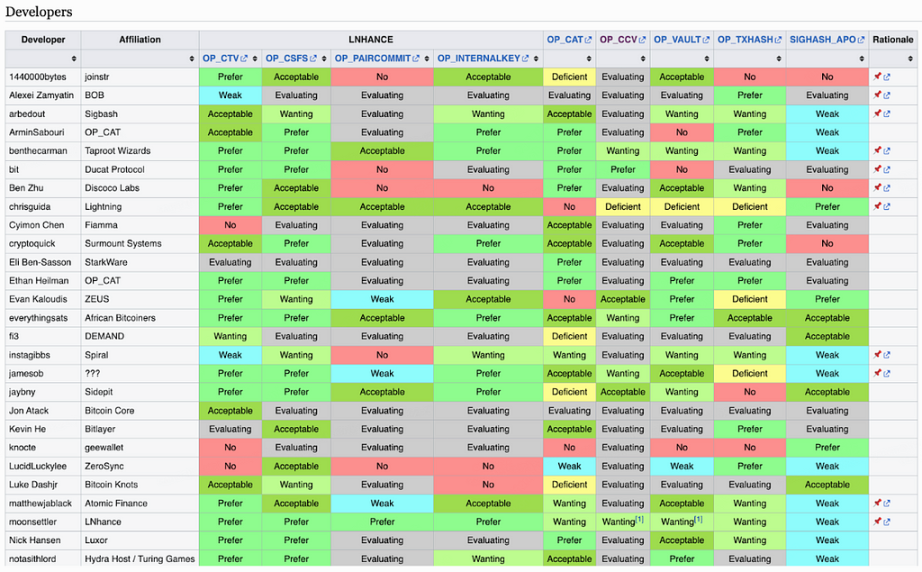This screenshot has height=572, width=922.
Task: Click the sort arrow beside SIGHASH_APO
Action: pyautogui.click(x=862, y=59)
